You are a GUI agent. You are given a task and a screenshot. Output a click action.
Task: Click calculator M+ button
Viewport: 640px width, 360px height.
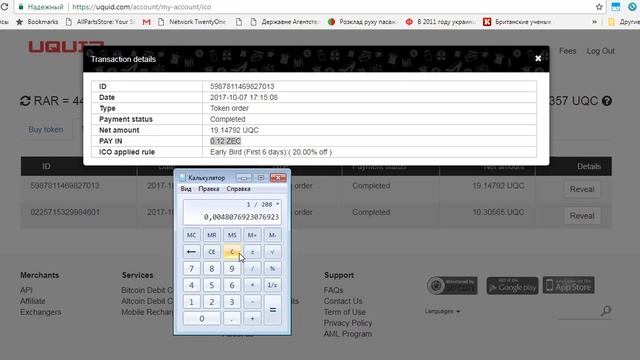point(252,235)
